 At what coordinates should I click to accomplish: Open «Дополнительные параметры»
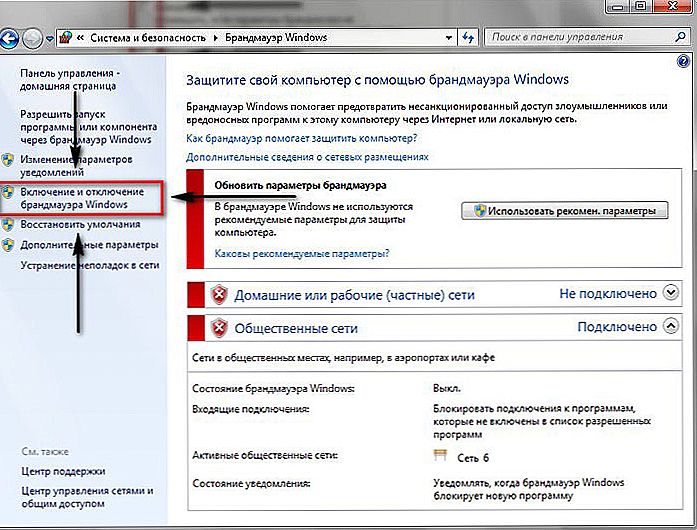point(89,245)
